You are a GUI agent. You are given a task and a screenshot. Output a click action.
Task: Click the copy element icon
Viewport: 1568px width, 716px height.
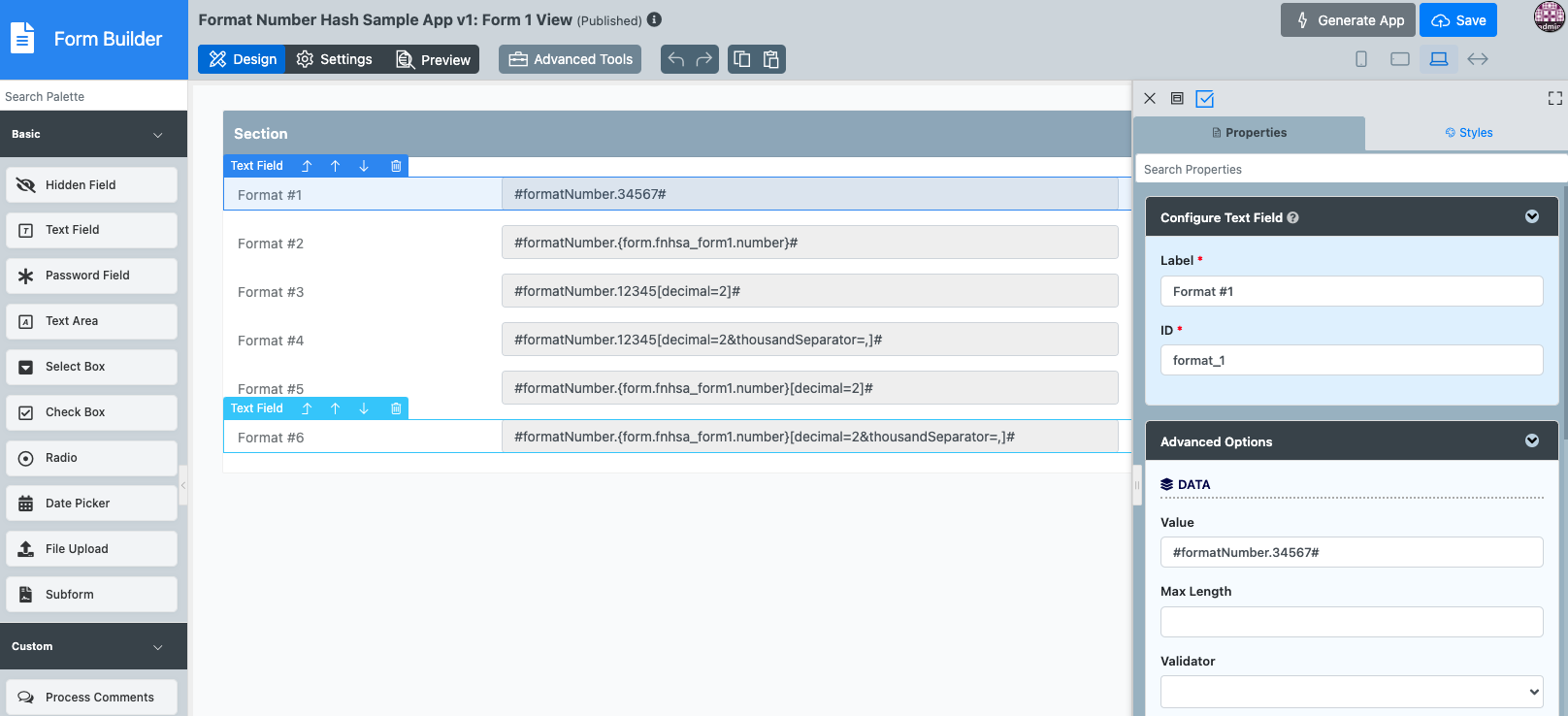click(742, 59)
